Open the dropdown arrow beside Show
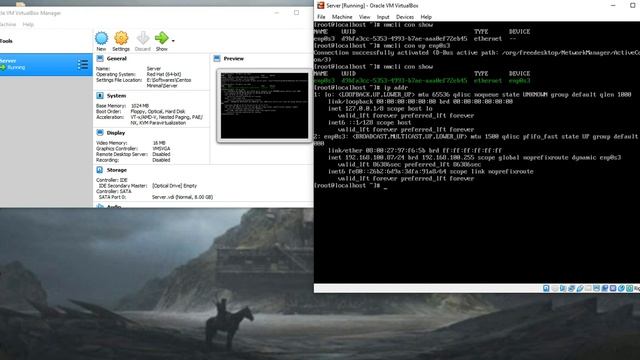640x360 pixels. (x=173, y=41)
